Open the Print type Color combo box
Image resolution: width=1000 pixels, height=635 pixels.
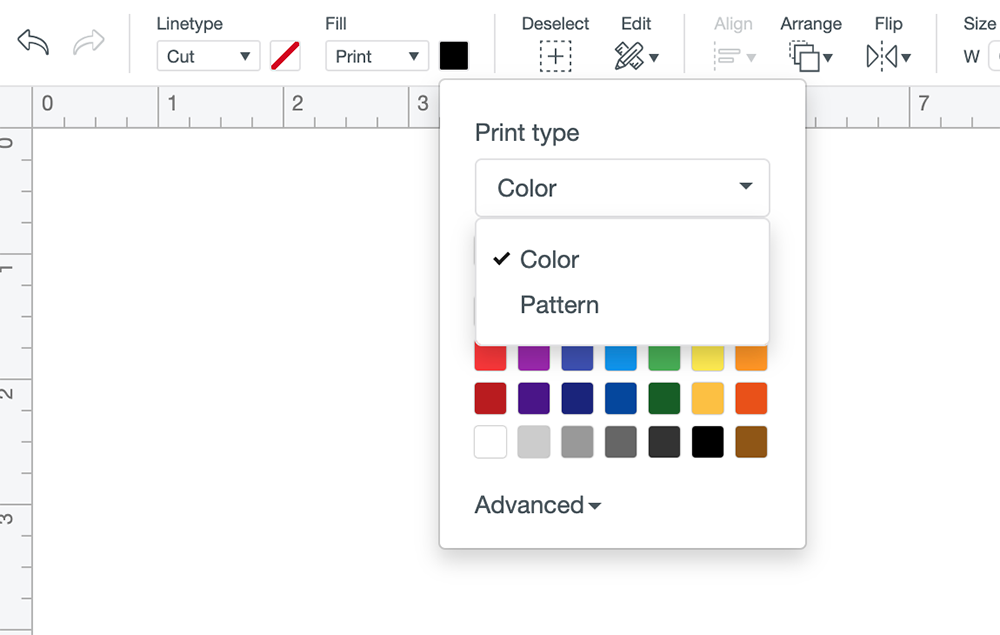(622, 188)
